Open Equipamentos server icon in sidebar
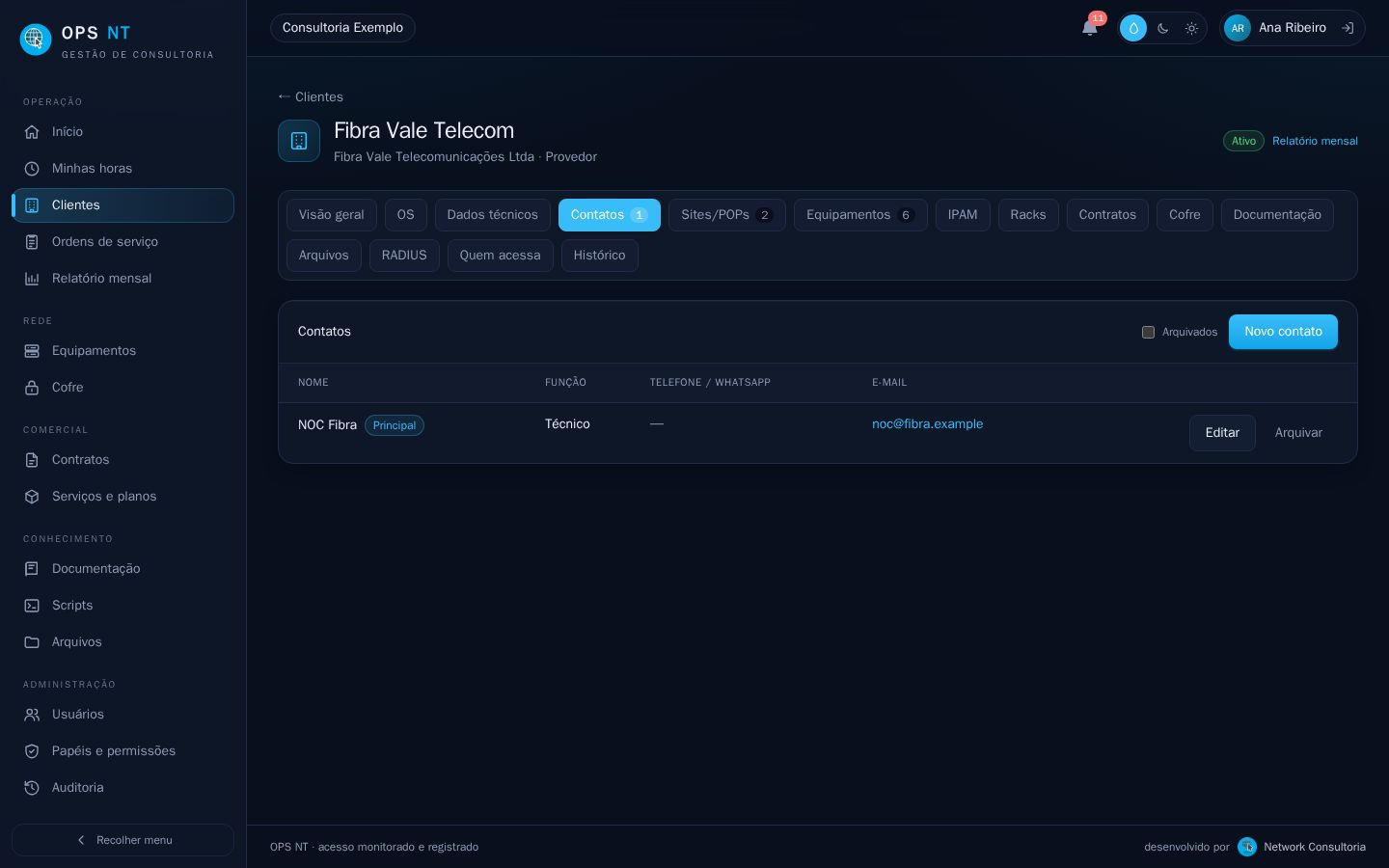Image resolution: width=1389 pixels, height=868 pixels. coord(32,351)
